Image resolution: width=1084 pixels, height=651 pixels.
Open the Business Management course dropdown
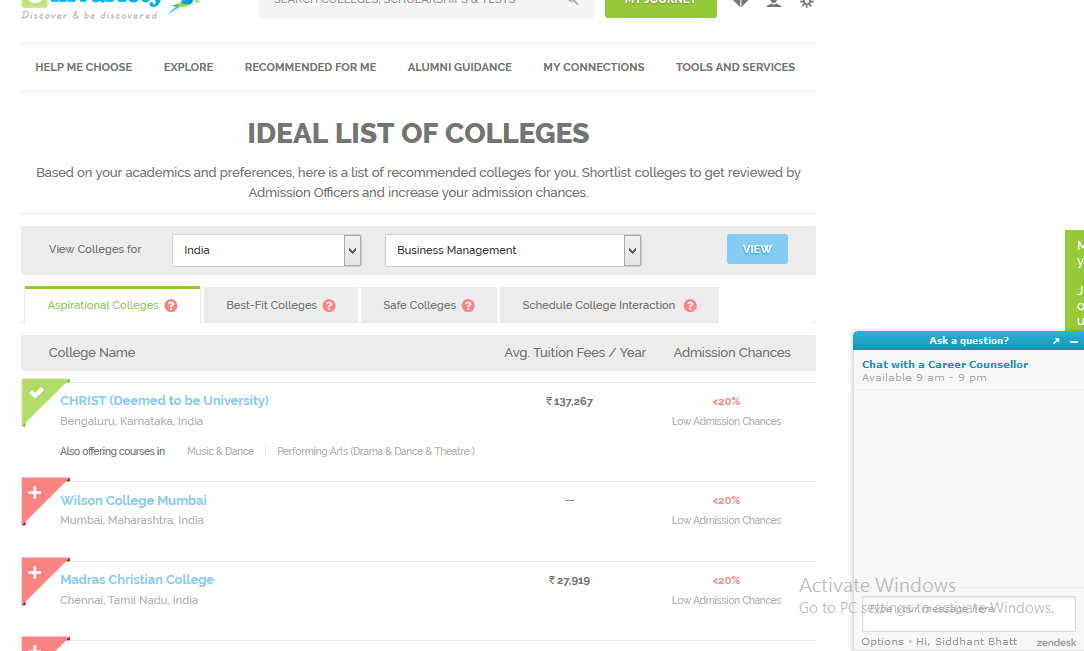pyautogui.click(x=513, y=250)
